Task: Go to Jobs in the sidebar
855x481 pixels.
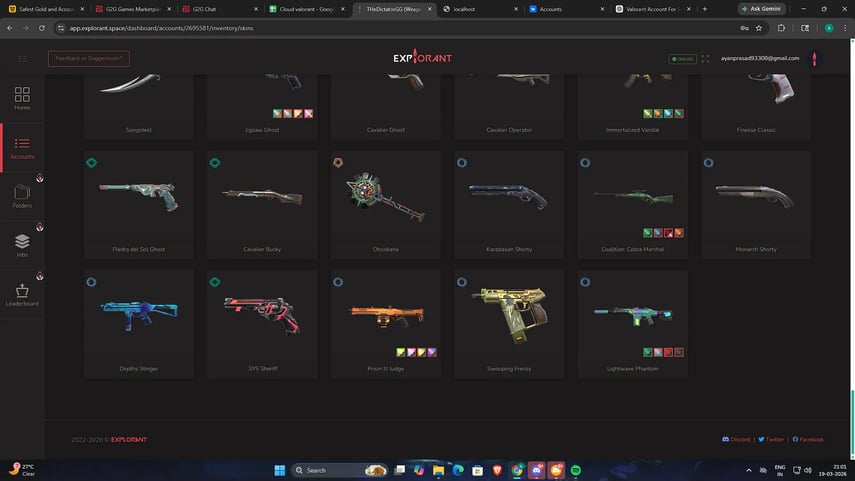Action: [22, 245]
